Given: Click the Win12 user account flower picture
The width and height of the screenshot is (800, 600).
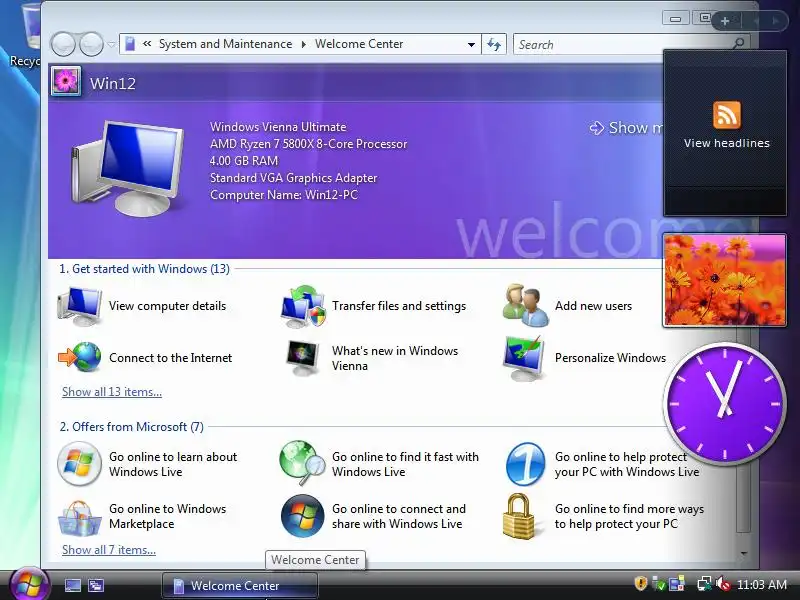Looking at the screenshot, I should tap(66, 82).
